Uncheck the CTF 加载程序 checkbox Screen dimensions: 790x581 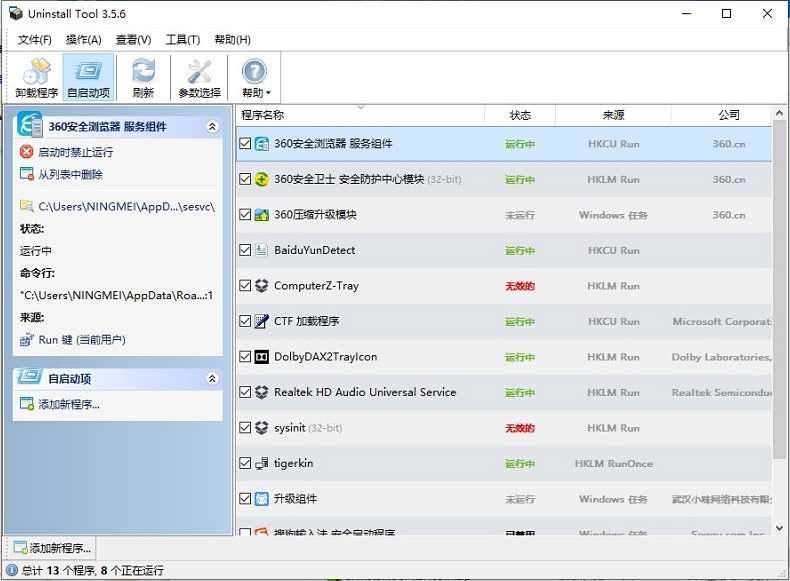pos(245,321)
